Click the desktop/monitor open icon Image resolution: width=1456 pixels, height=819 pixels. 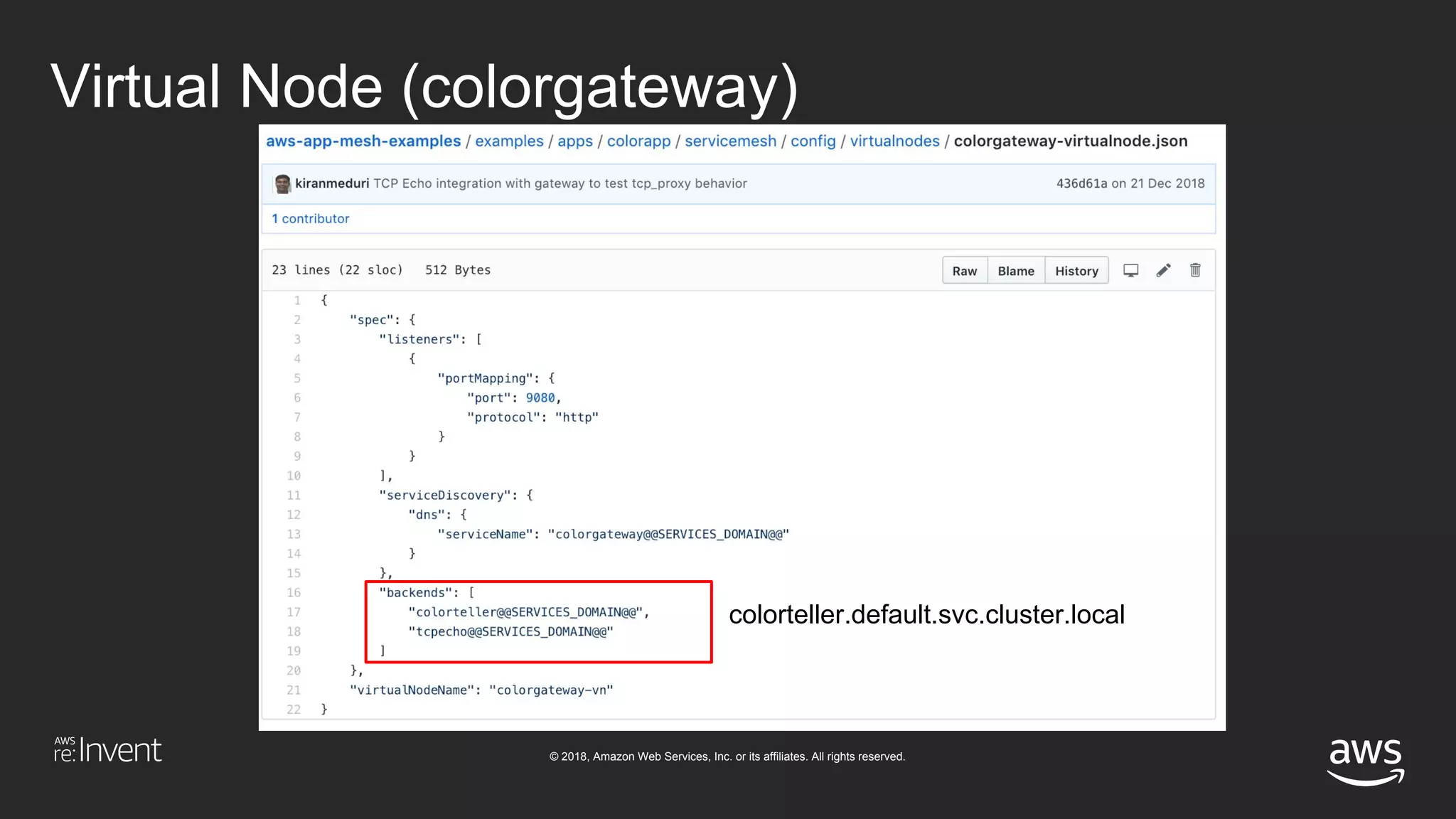coord(1130,270)
